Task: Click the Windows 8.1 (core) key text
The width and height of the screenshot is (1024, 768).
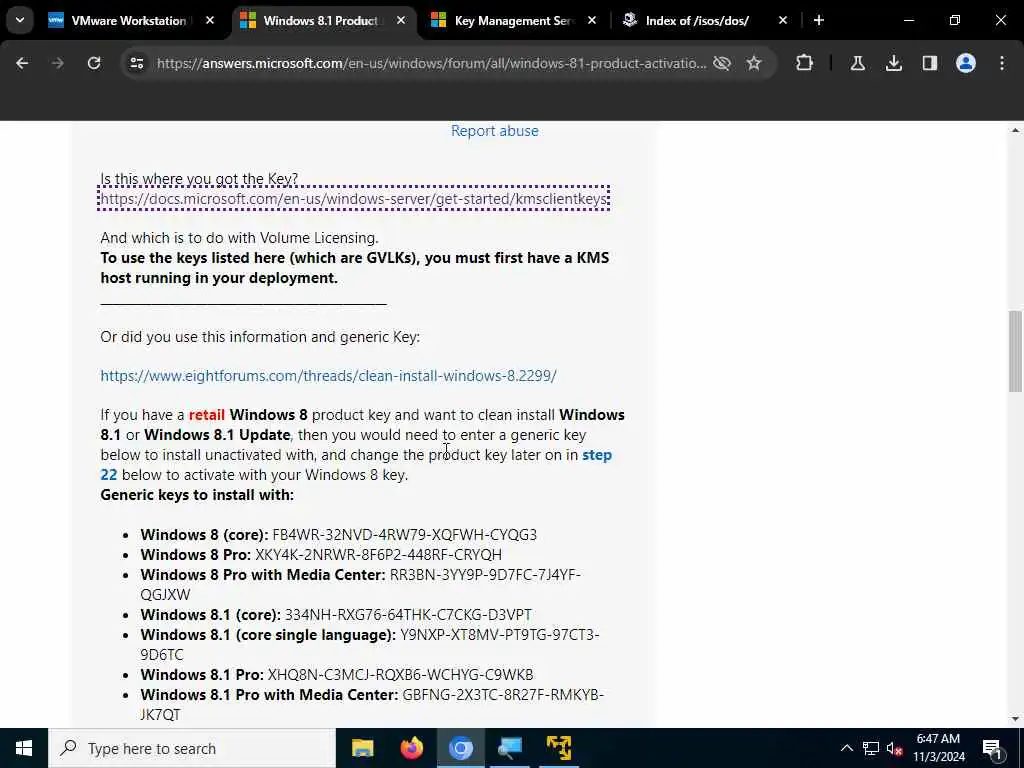Action: (x=408, y=615)
